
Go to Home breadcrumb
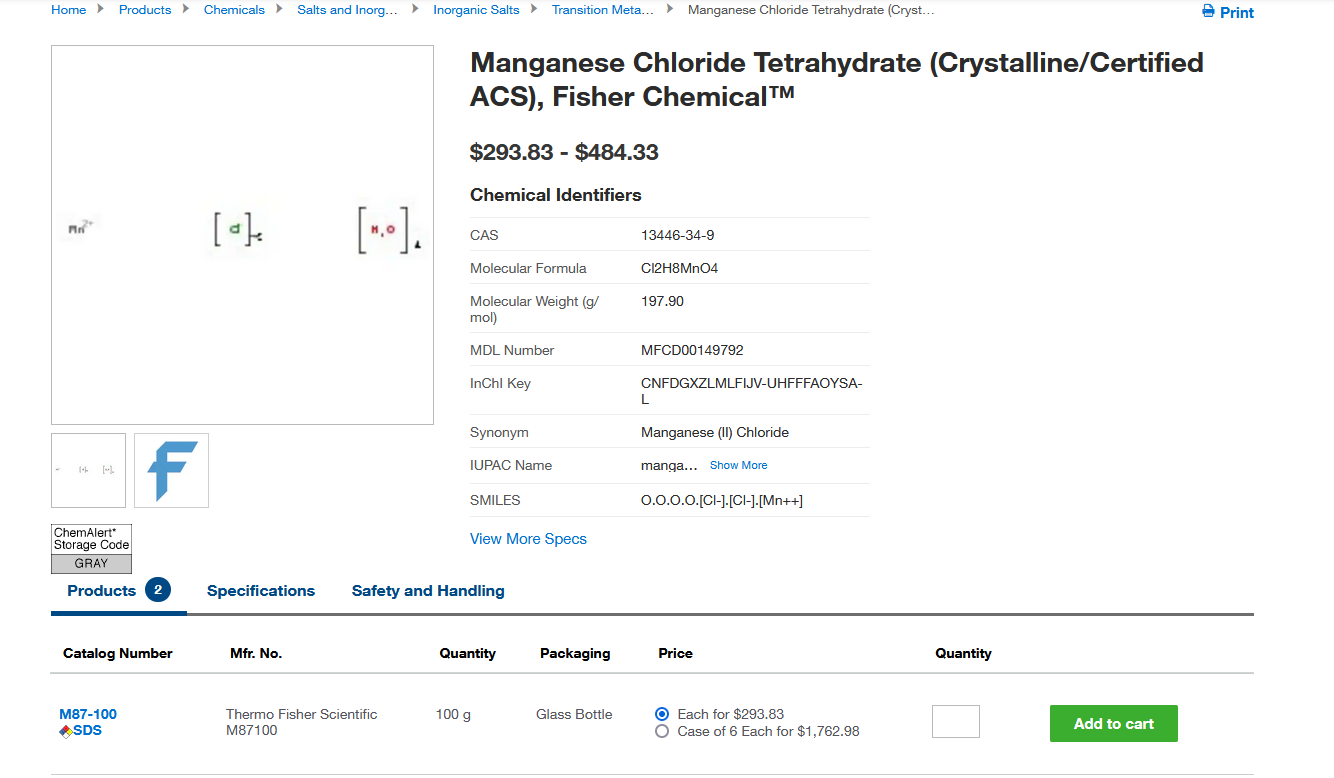pyautogui.click(x=68, y=10)
